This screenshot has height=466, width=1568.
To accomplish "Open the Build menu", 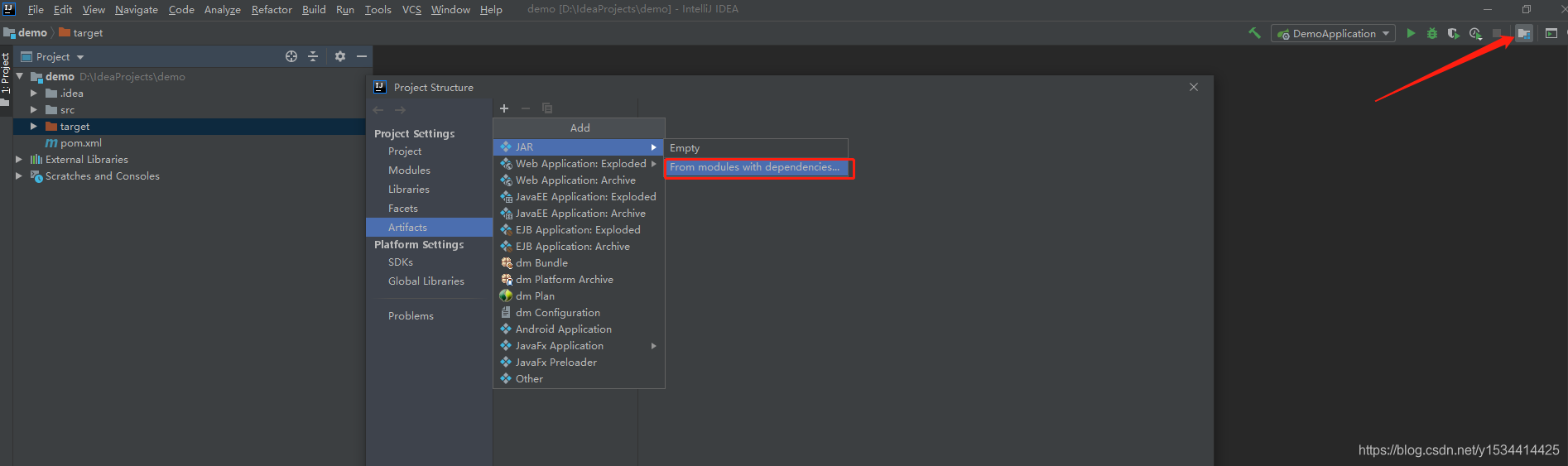I will click(314, 9).
